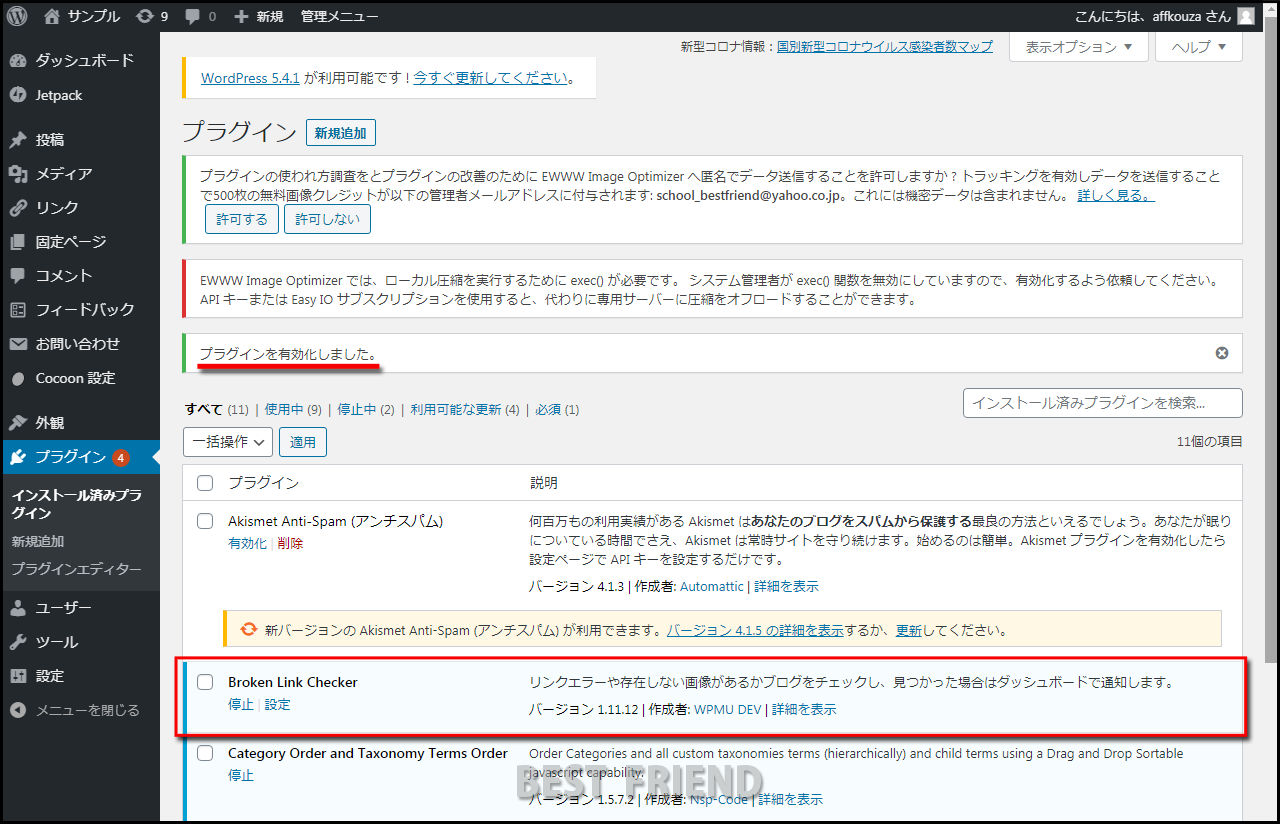Select the 停止中 (2) filter
This screenshot has height=824, width=1280.
coord(366,410)
